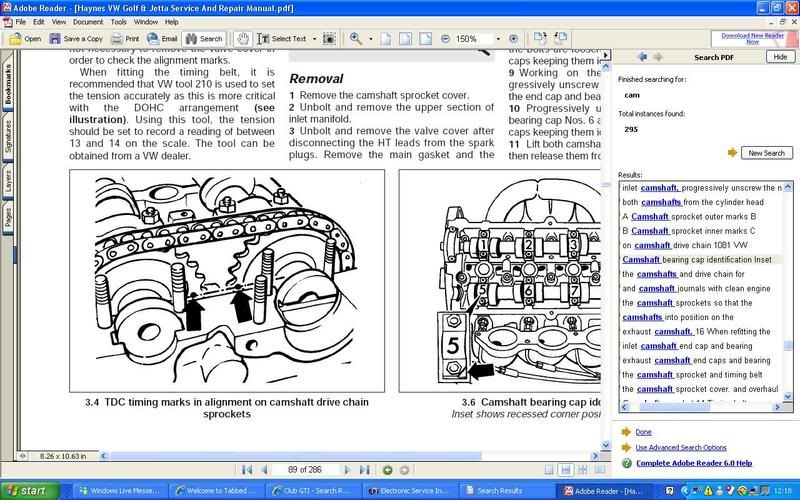Set view to Actual Size page icon

(x=386, y=39)
